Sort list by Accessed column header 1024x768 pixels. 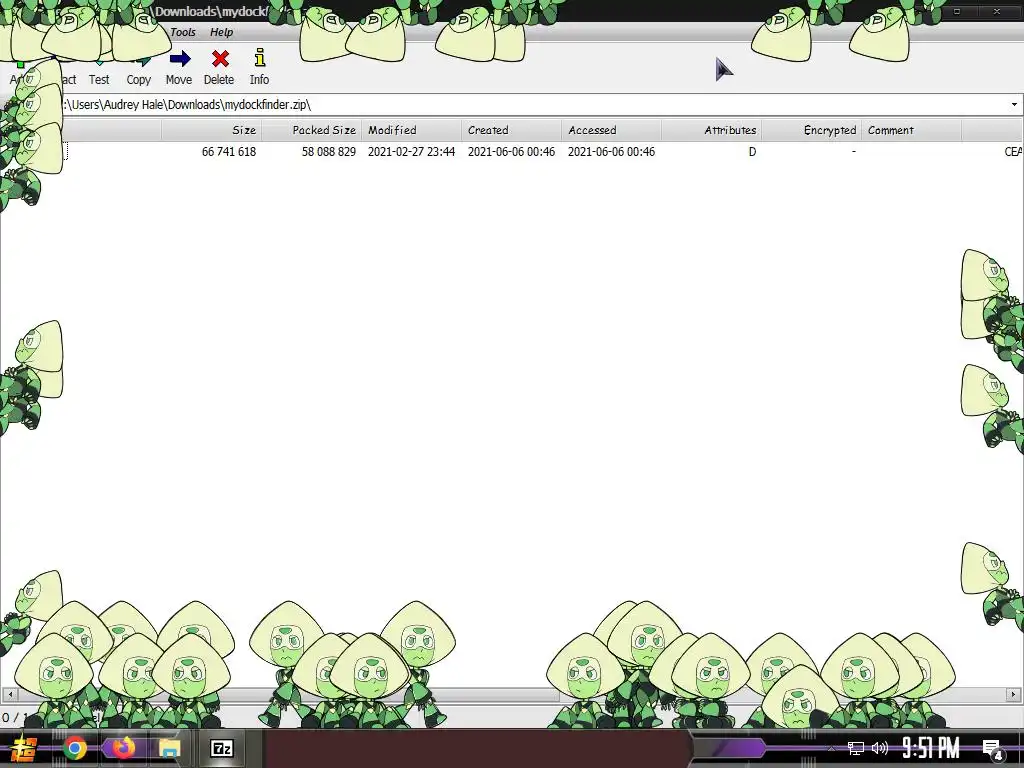[611, 130]
